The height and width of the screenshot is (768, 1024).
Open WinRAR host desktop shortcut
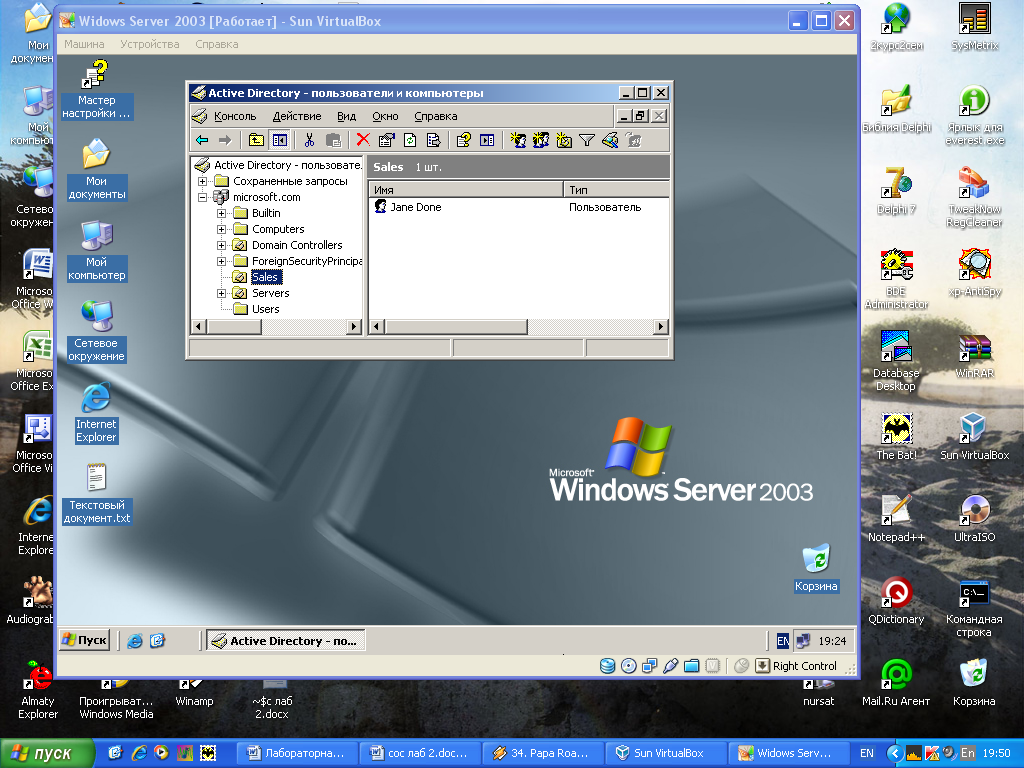pyautogui.click(x=974, y=355)
